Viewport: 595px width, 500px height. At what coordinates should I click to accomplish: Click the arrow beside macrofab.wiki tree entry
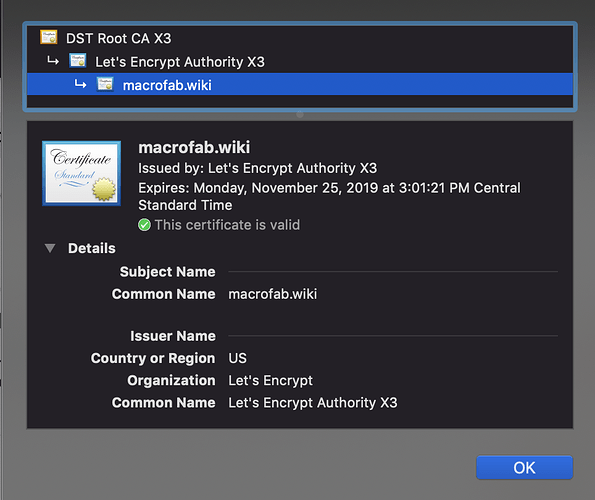(80, 84)
